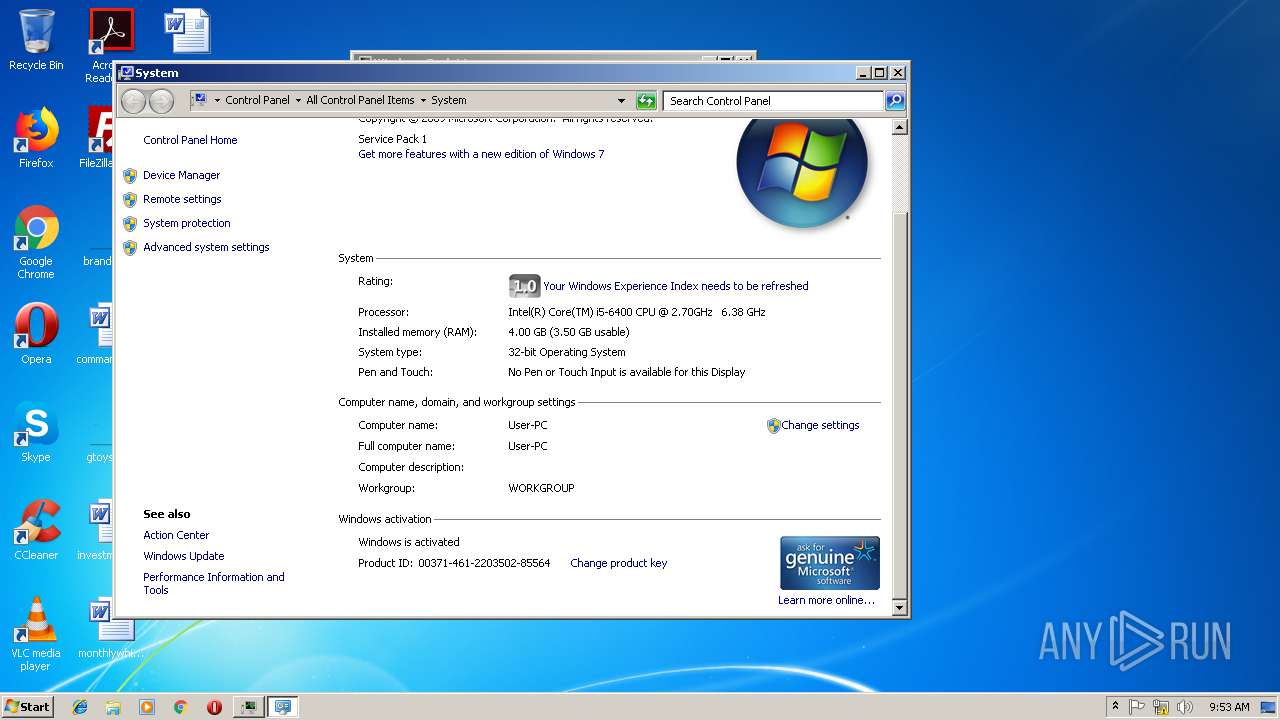1280x720 pixels.
Task: Click the 1.0 Windows Experience rating badge
Action: coord(524,286)
